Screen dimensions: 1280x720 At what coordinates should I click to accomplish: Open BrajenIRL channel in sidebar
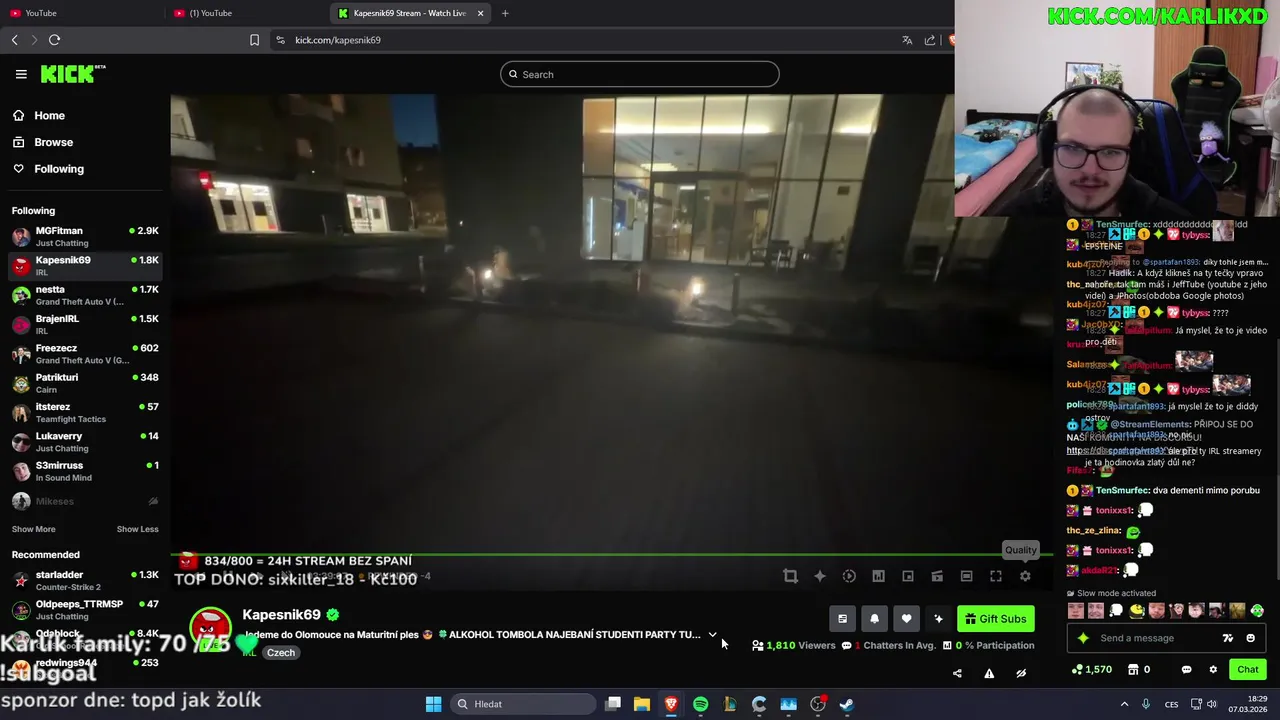(x=85, y=324)
